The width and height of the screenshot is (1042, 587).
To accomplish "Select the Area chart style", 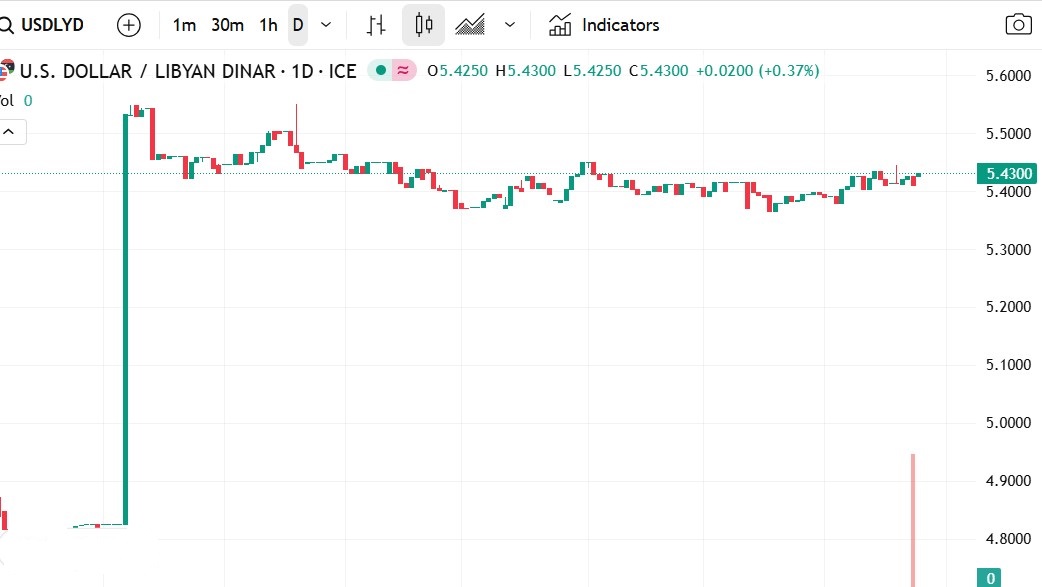I will tap(470, 25).
